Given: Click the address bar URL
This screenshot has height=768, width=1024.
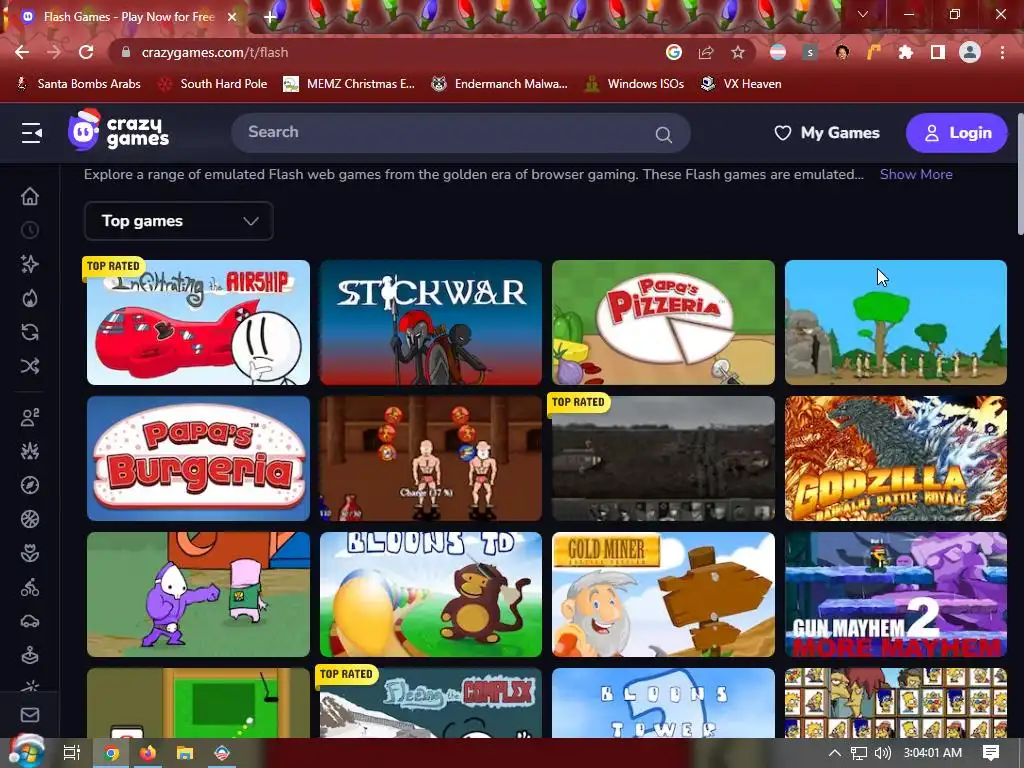Looking at the screenshot, I should coord(215,52).
